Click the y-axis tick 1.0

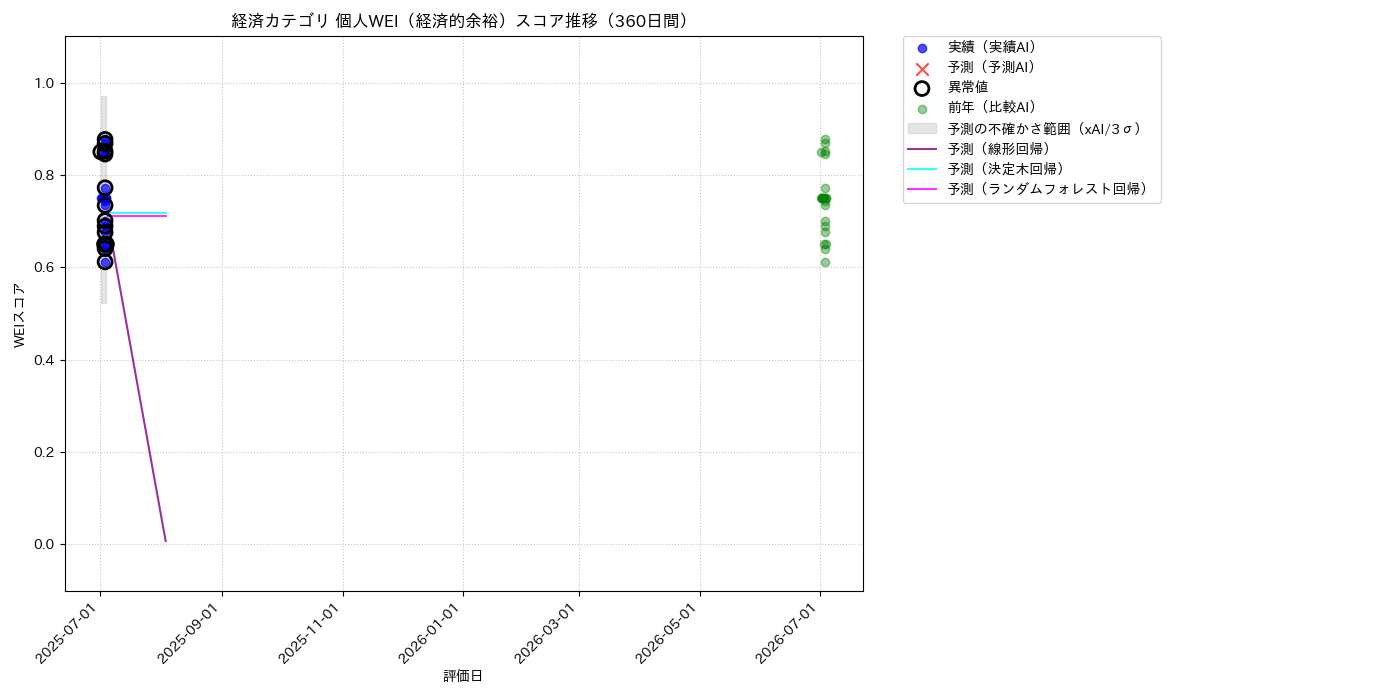(x=45, y=83)
